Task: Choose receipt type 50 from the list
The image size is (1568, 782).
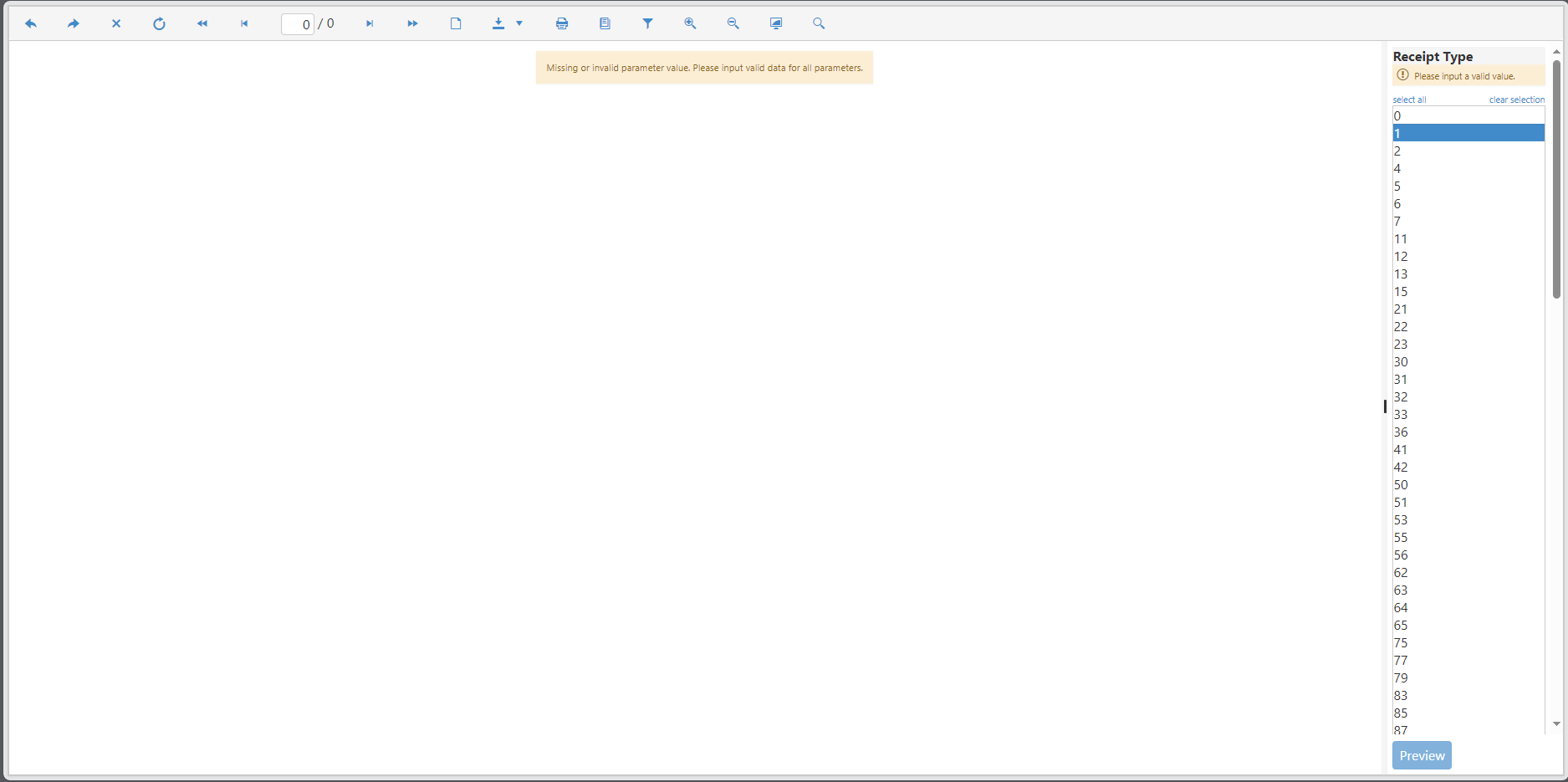Action: coord(1468,485)
